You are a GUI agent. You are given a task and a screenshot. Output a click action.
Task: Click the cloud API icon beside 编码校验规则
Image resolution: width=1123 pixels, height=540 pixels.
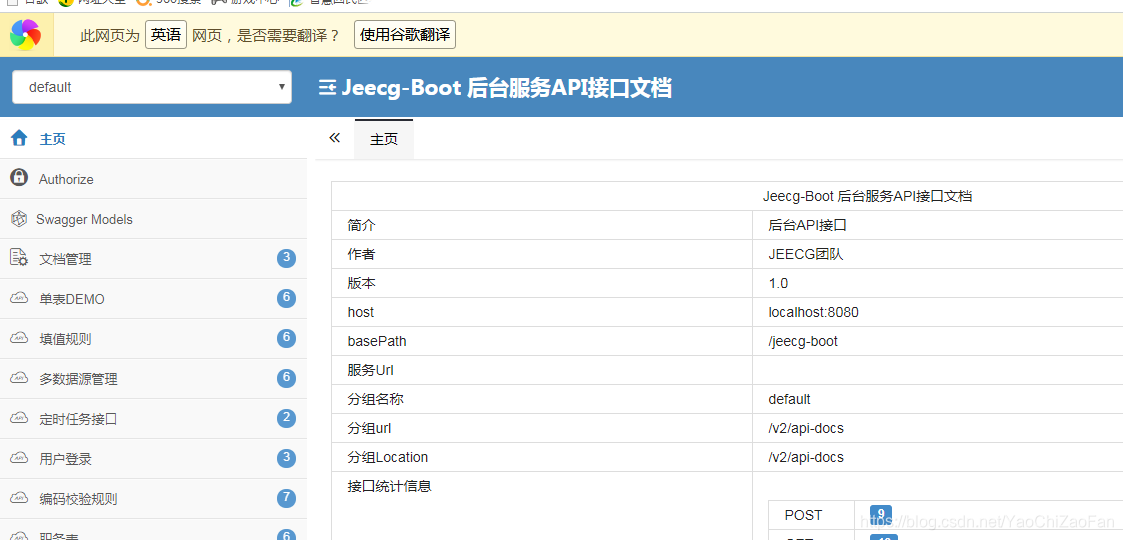click(19, 498)
